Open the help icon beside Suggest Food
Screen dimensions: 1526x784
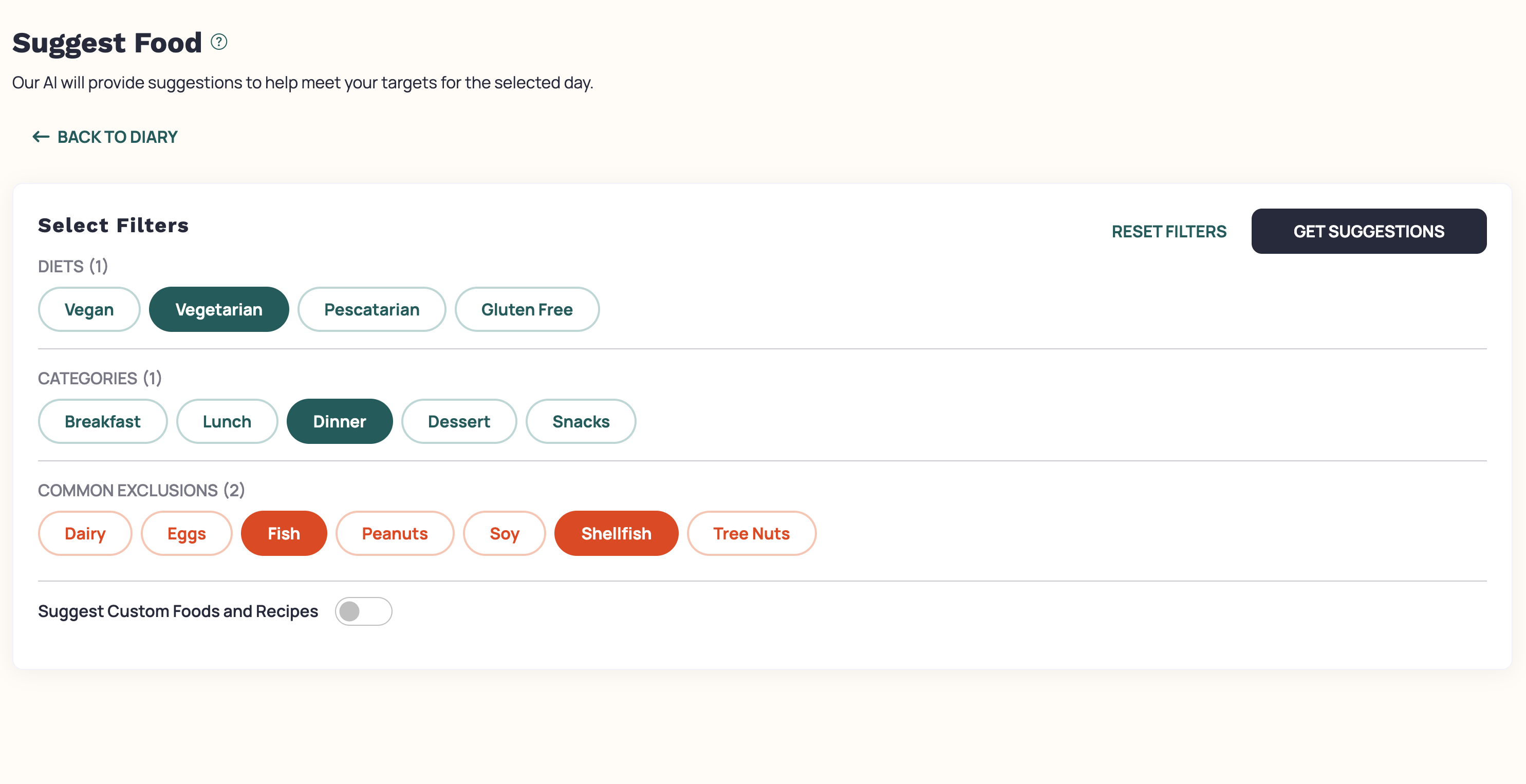point(219,42)
